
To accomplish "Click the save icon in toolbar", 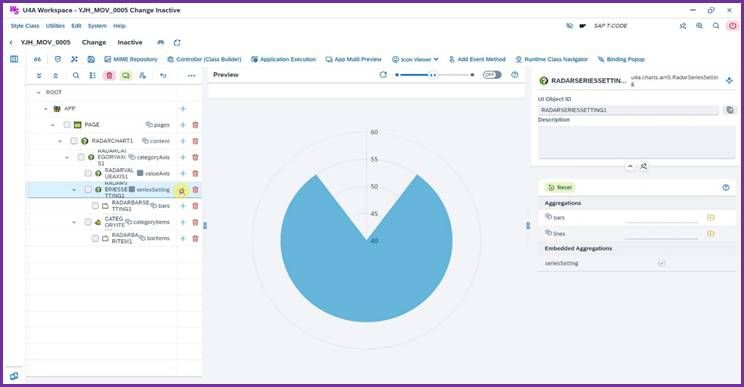I will (x=91, y=59).
